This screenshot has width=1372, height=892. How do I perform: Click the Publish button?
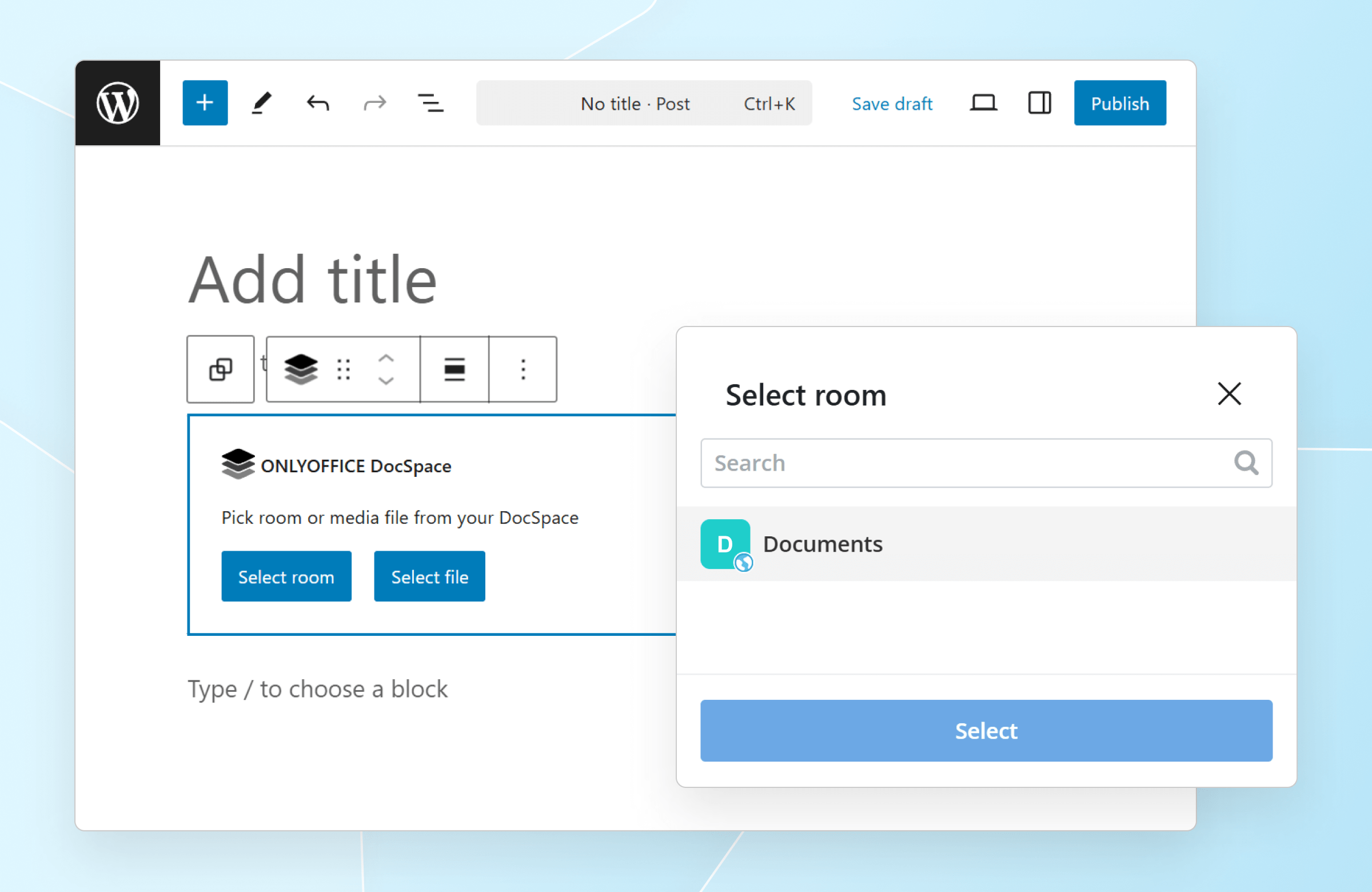pos(1119,103)
